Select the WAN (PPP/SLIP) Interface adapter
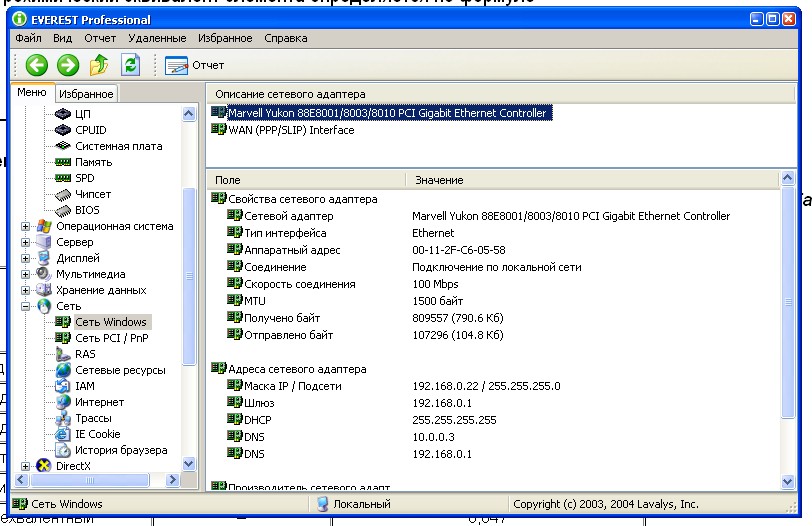This screenshot has width=812, height=526. coord(290,130)
